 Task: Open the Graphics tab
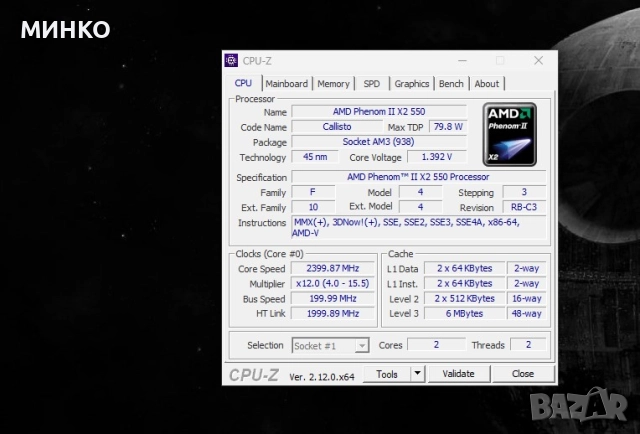tap(411, 84)
